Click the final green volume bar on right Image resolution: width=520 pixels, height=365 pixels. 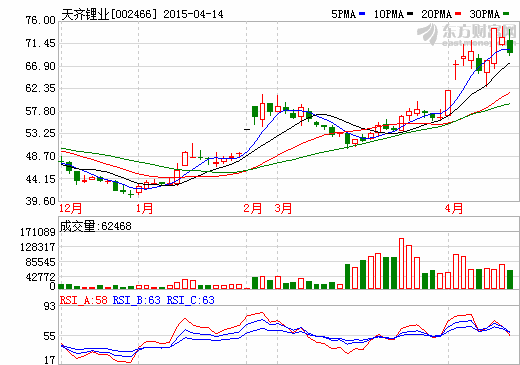(x=510, y=279)
